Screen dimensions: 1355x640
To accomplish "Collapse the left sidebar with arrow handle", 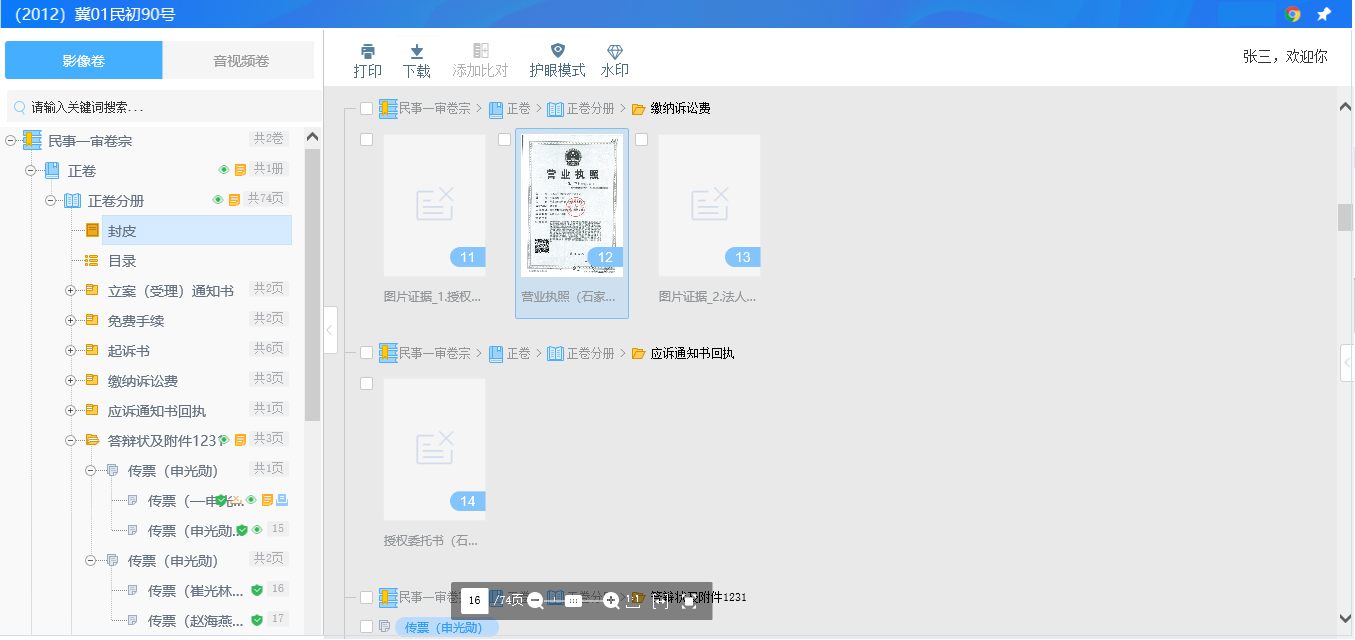I will pos(331,330).
